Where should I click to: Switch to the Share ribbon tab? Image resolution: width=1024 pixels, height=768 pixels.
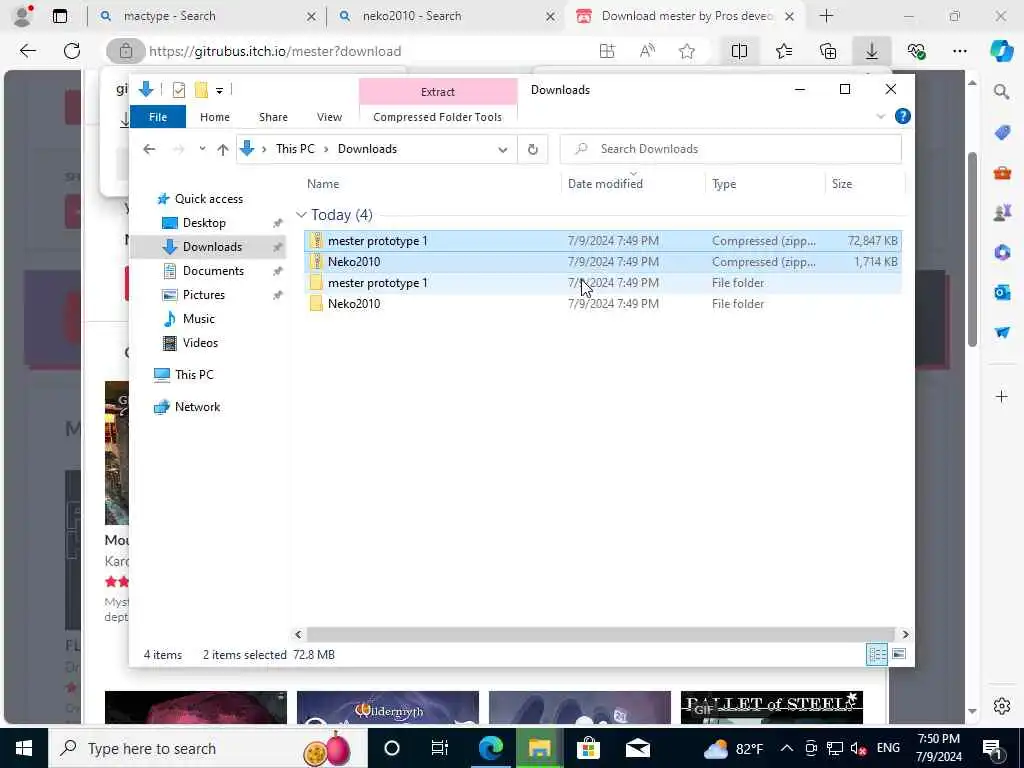[x=273, y=117]
